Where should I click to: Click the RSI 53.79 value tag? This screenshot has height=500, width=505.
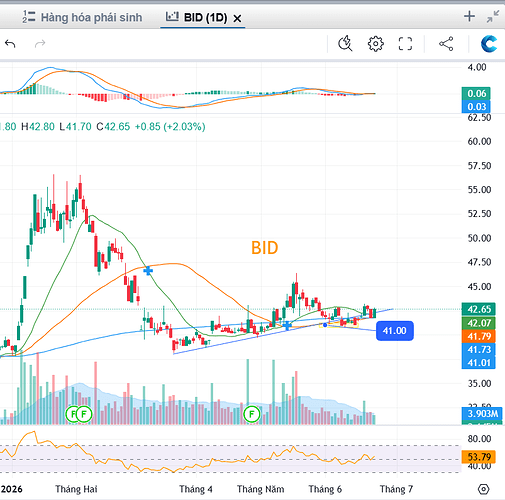point(479,457)
